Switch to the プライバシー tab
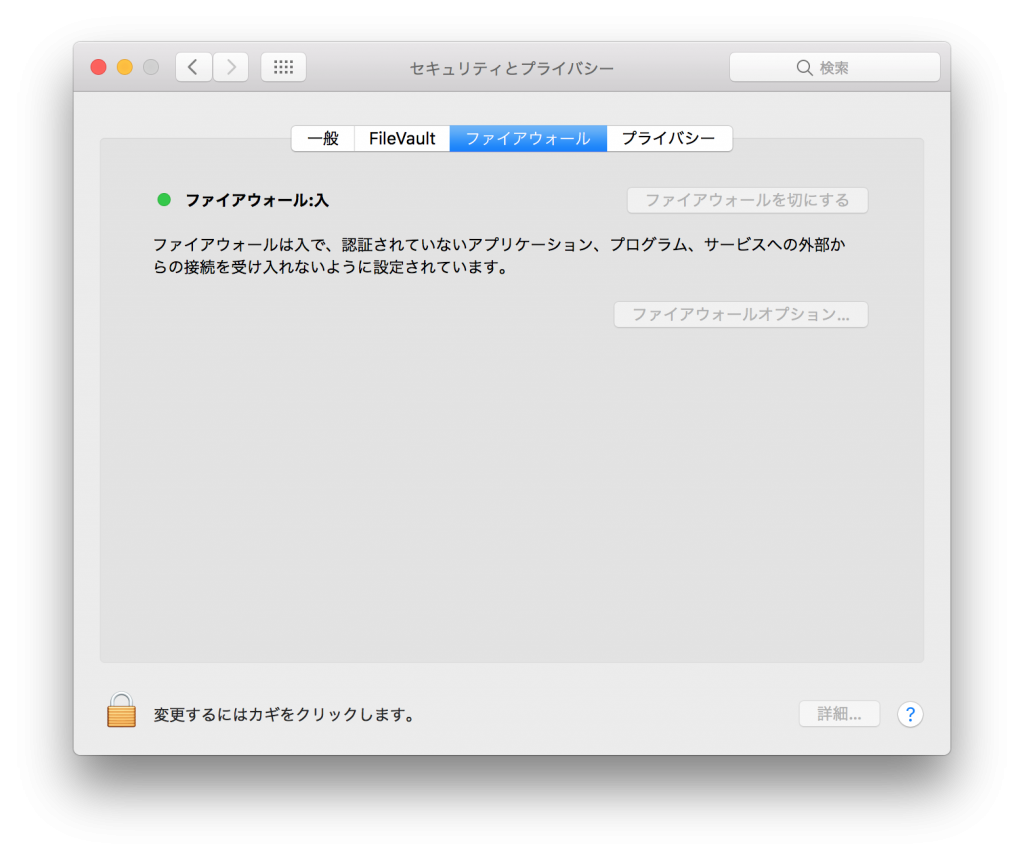Screen dimensions: 1024x860 (669, 138)
